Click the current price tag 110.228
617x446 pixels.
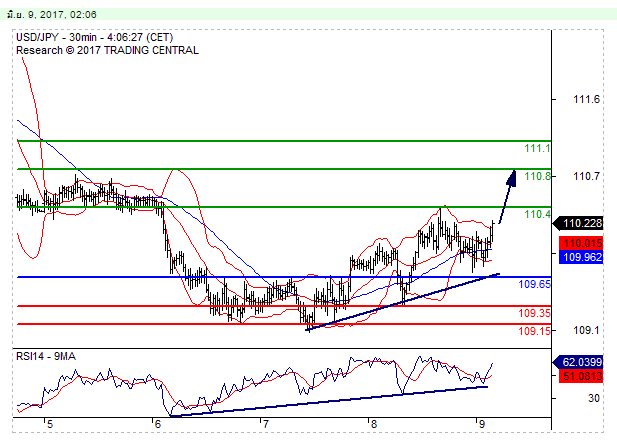pos(578,223)
